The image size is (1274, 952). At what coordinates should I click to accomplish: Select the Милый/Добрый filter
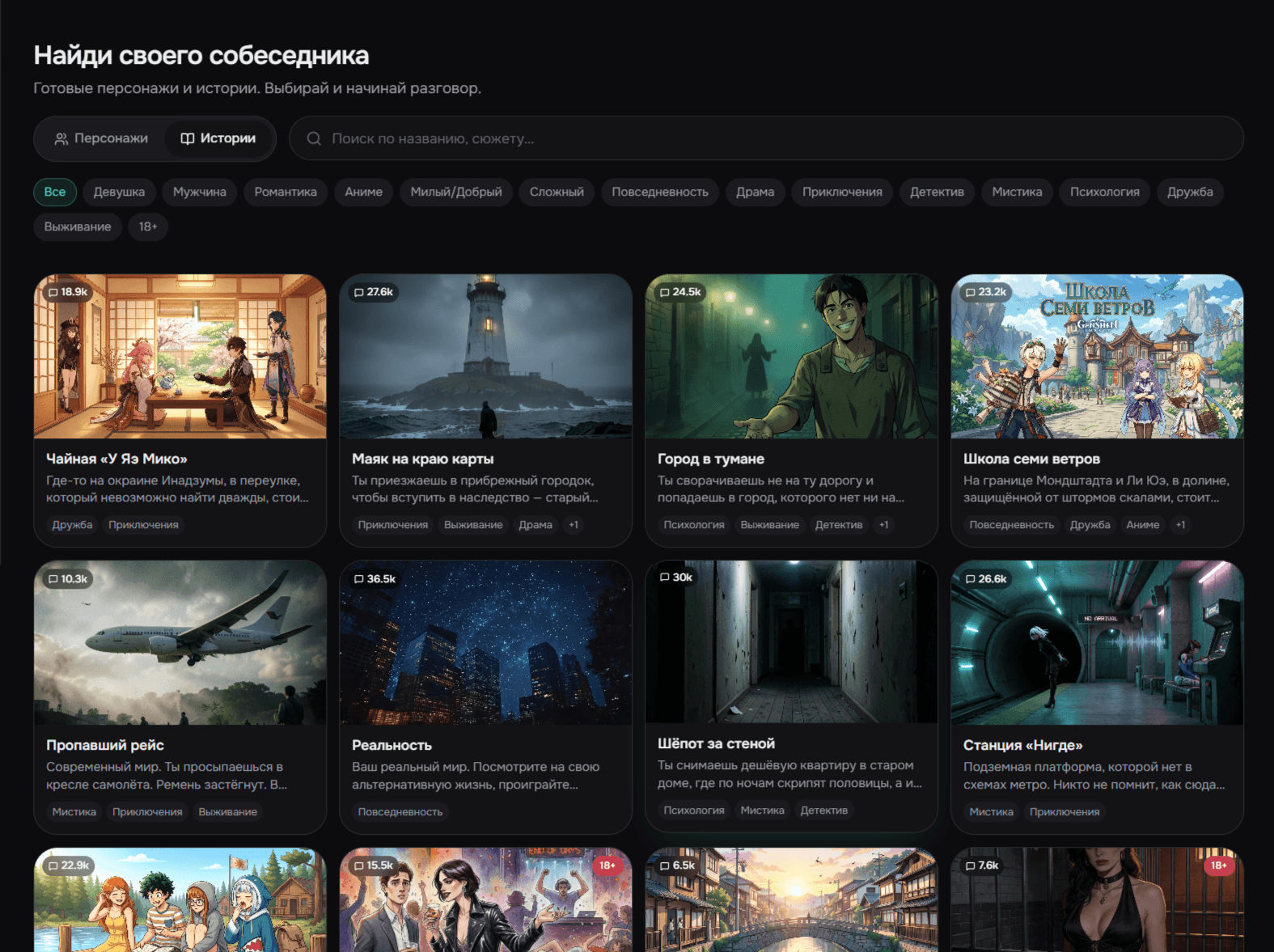point(456,192)
